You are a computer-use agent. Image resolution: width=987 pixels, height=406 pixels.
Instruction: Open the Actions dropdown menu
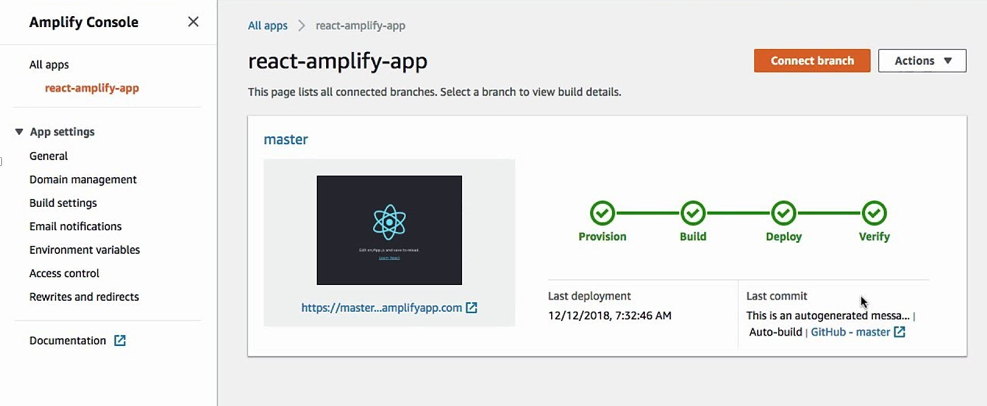922,61
